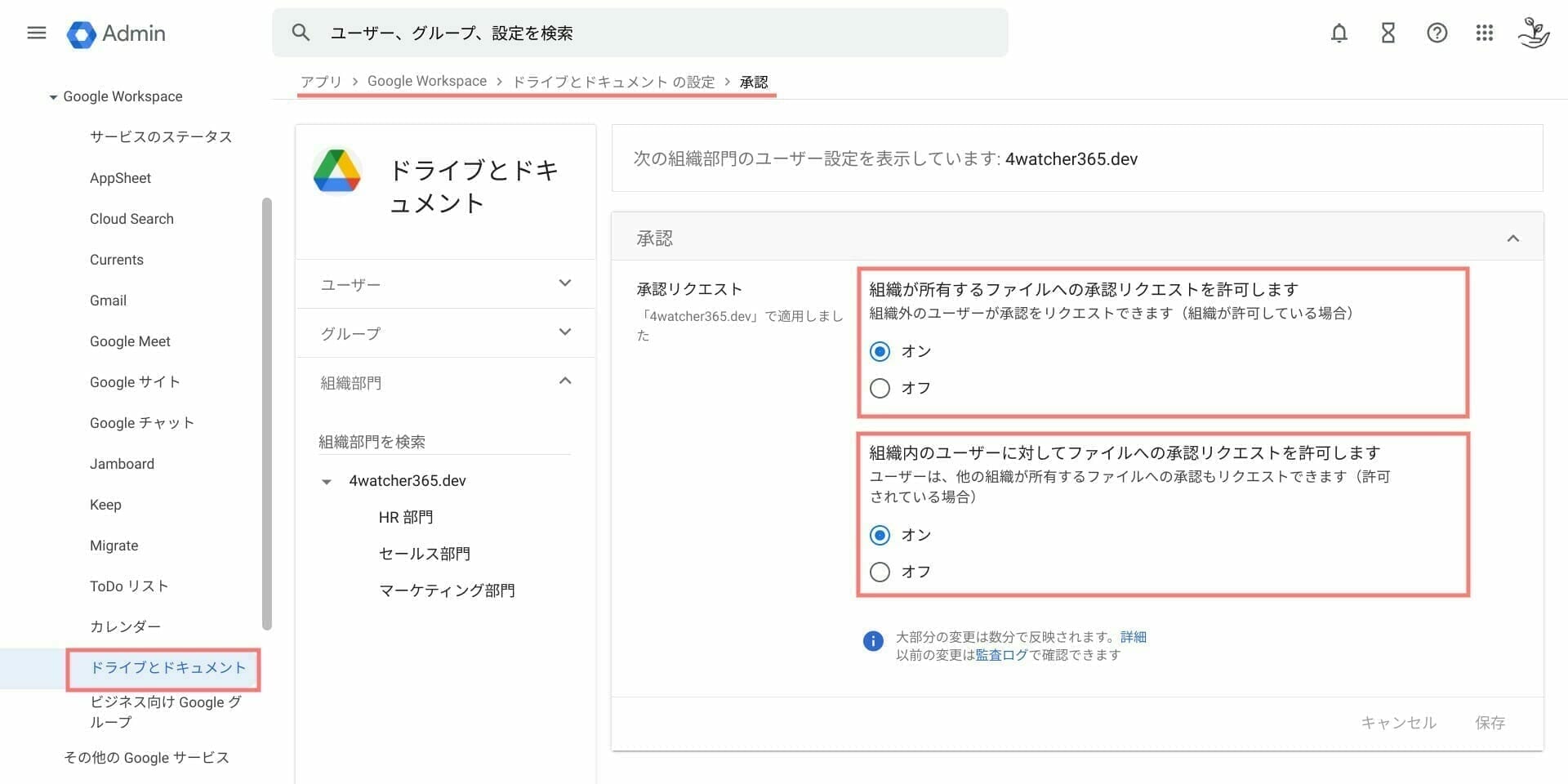1568x784 pixels.
Task: Open Keep in sidebar
Action: [x=105, y=505]
